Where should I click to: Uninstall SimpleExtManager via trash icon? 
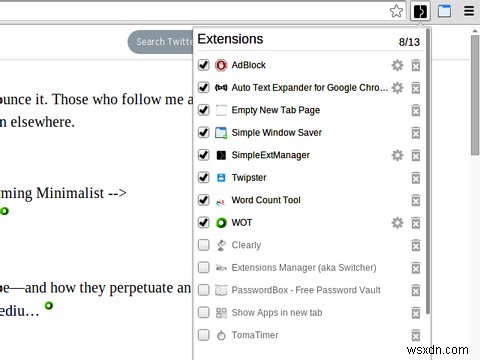click(x=416, y=155)
